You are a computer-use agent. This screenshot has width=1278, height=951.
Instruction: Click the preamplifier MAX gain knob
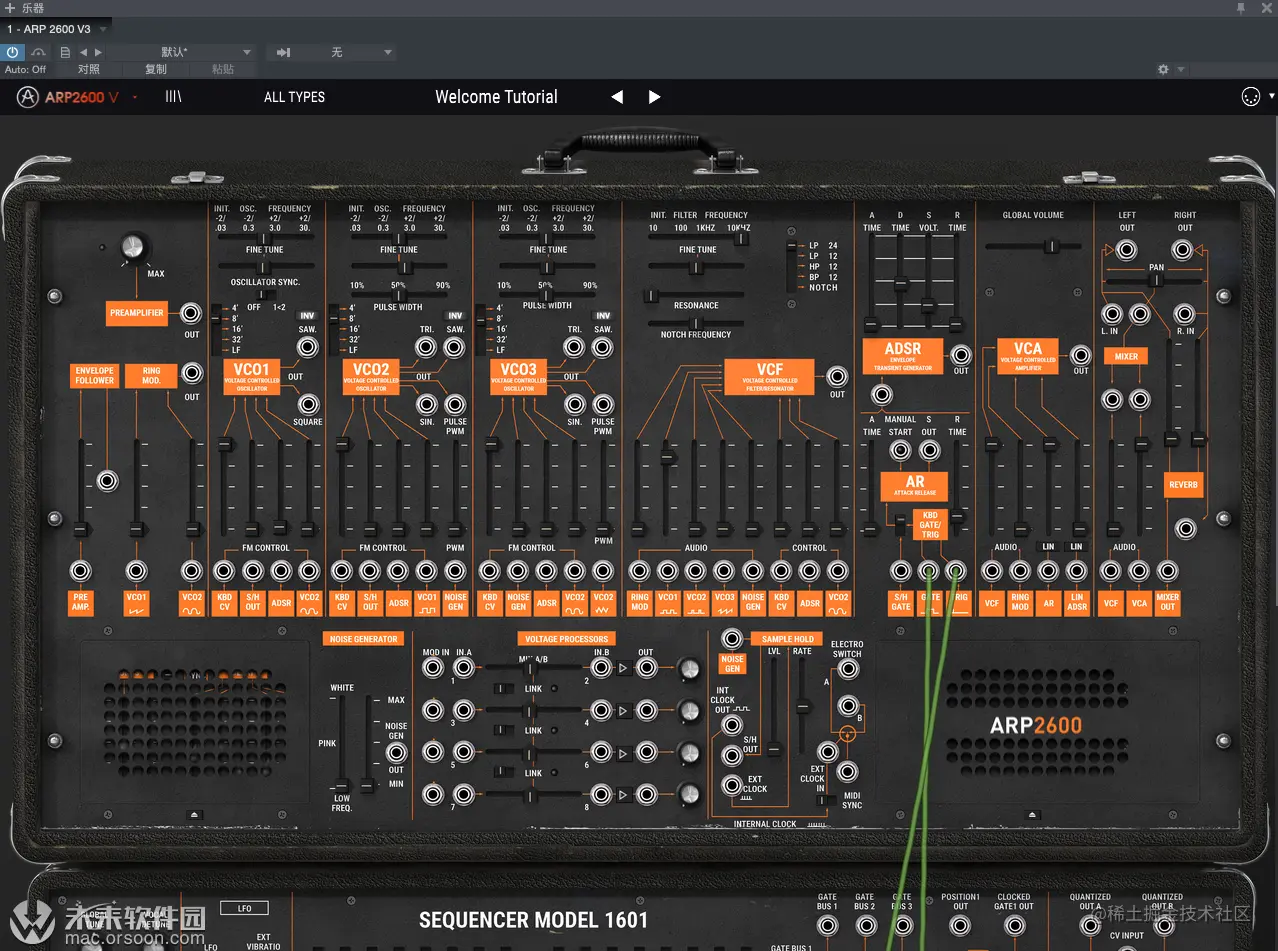132,246
